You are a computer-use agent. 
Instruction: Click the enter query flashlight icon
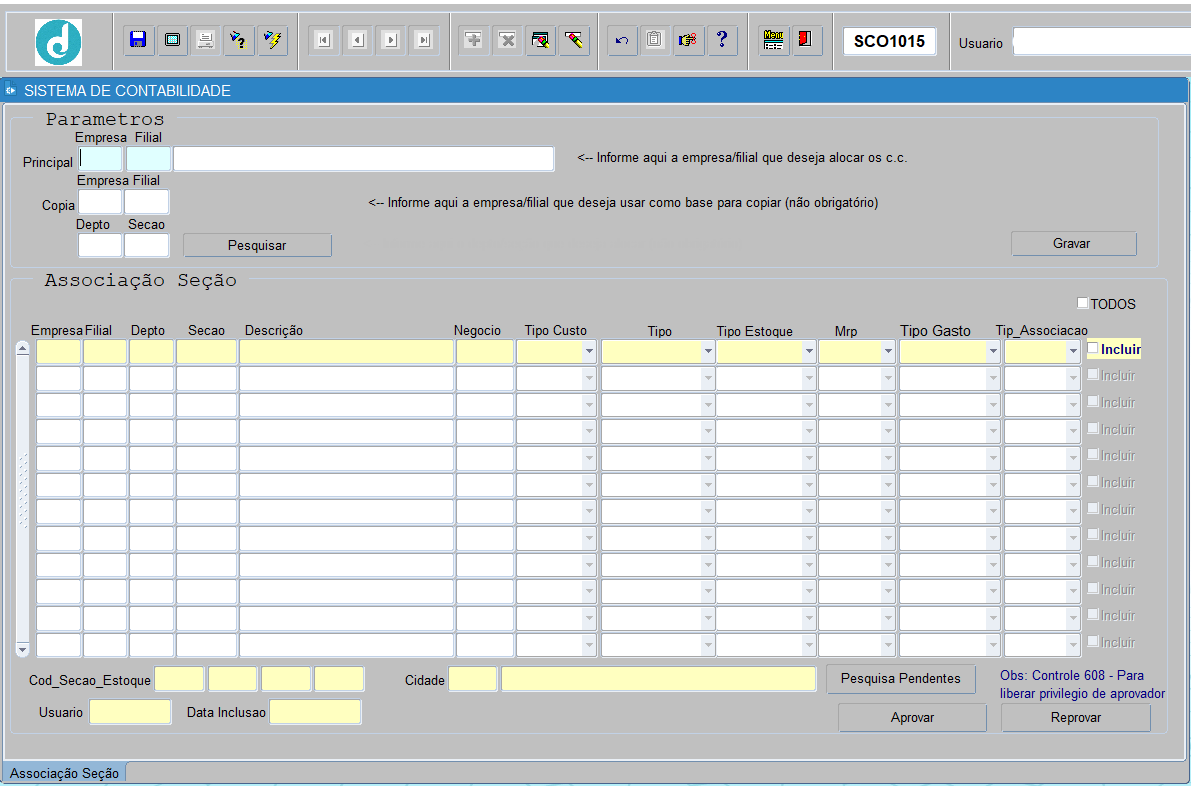[x=238, y=40]
